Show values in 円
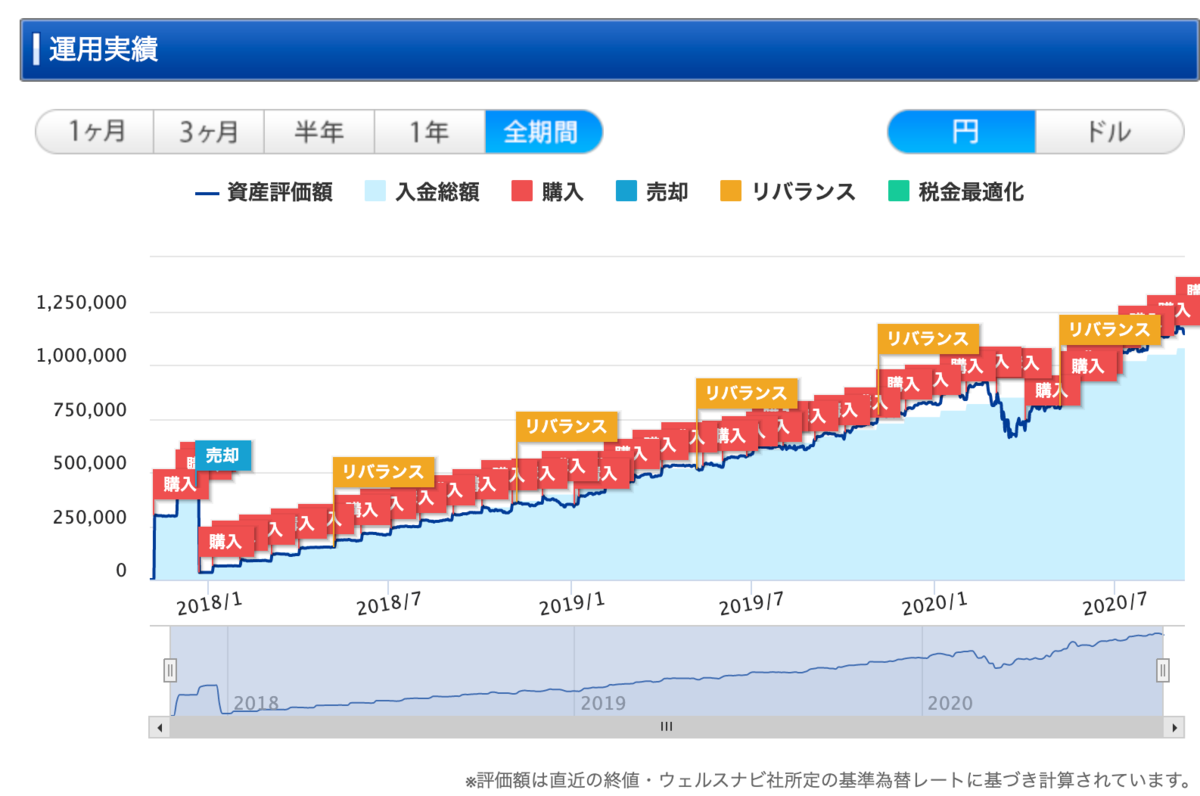Screen dimensions: 1200x796 pos(962,132)
